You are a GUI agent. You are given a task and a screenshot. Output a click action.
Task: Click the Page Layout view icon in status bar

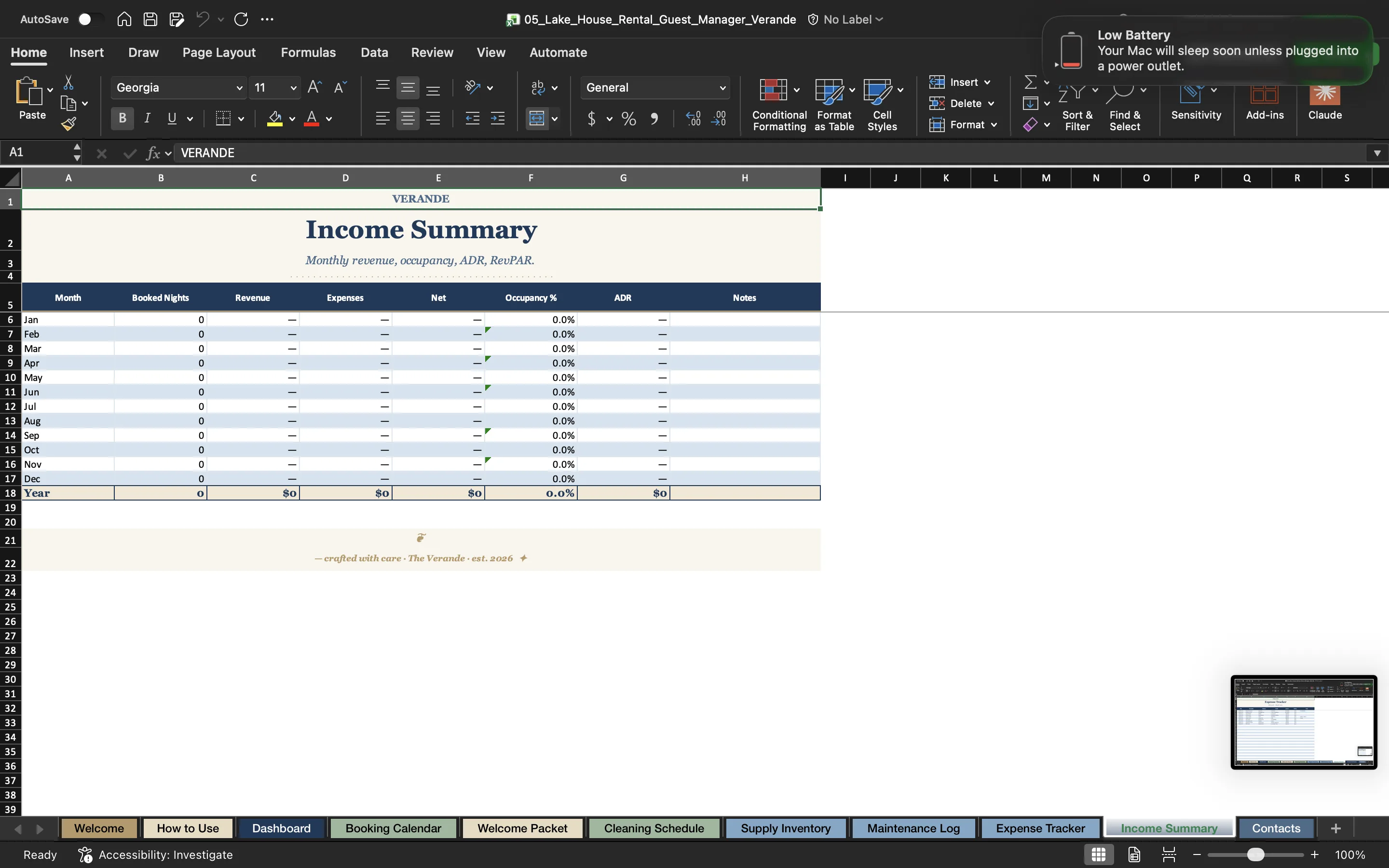1134,854
